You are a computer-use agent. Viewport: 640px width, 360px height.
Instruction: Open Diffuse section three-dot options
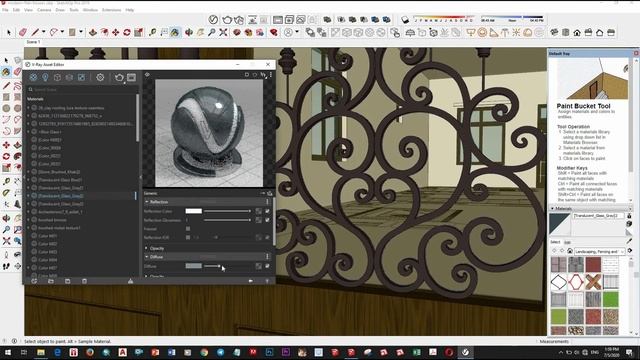click(x=267, y=257)
